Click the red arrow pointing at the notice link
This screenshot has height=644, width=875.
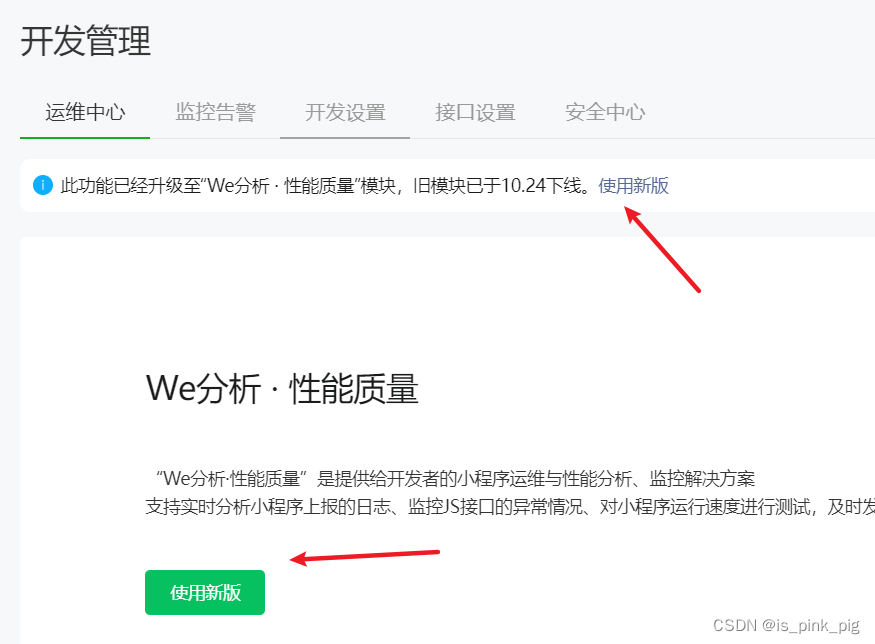click(662, 249)
